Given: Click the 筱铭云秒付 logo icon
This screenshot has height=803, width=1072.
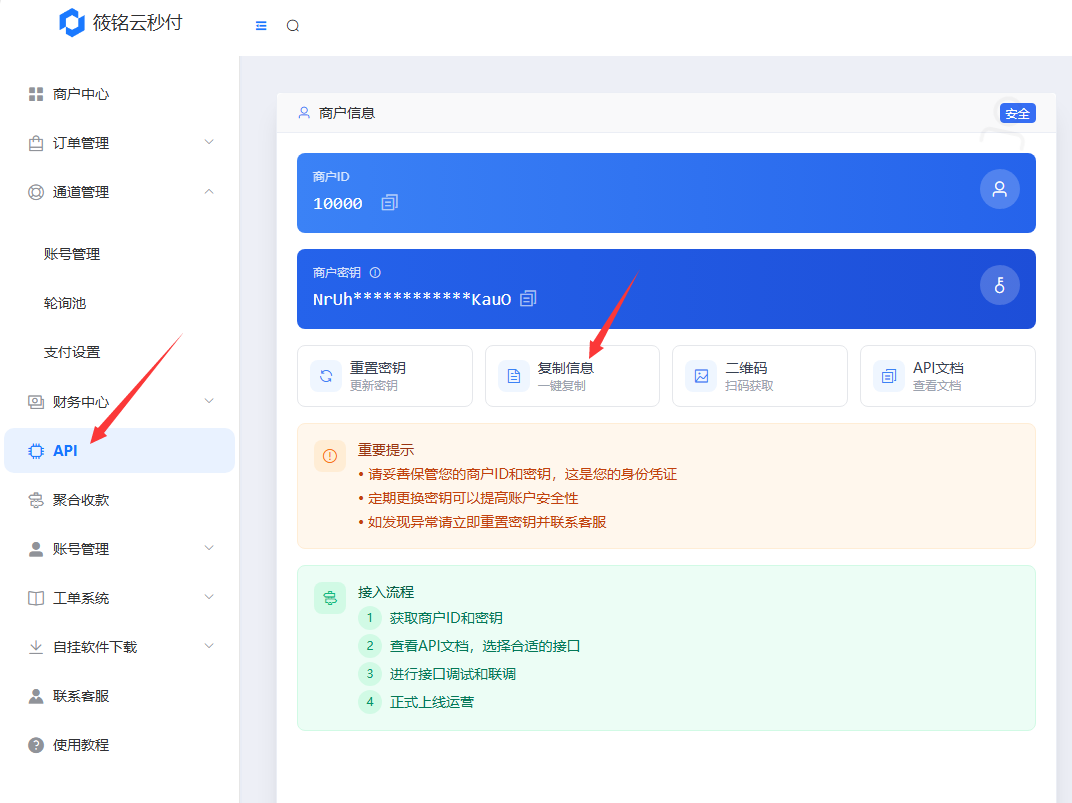Looking at the screenshot, I should (x=71, y=23).
